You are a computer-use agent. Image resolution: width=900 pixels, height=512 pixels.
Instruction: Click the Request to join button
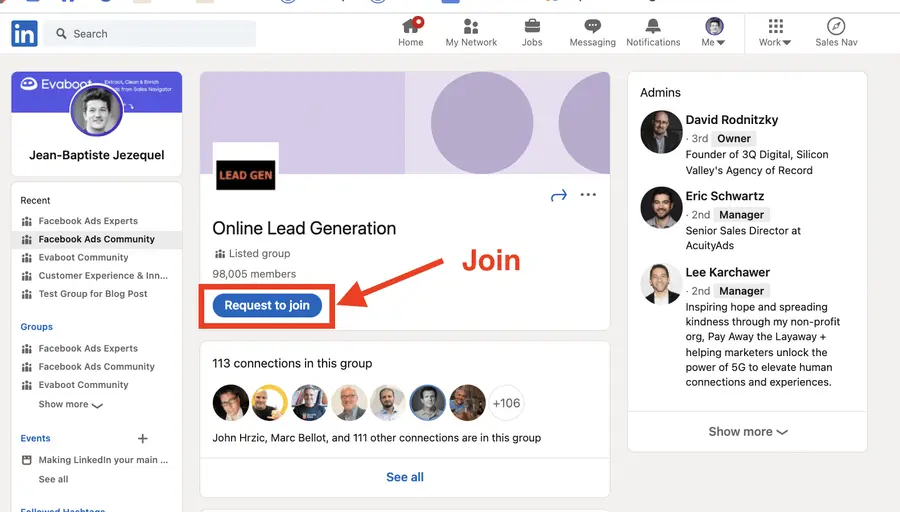click(x=267, y=305)
